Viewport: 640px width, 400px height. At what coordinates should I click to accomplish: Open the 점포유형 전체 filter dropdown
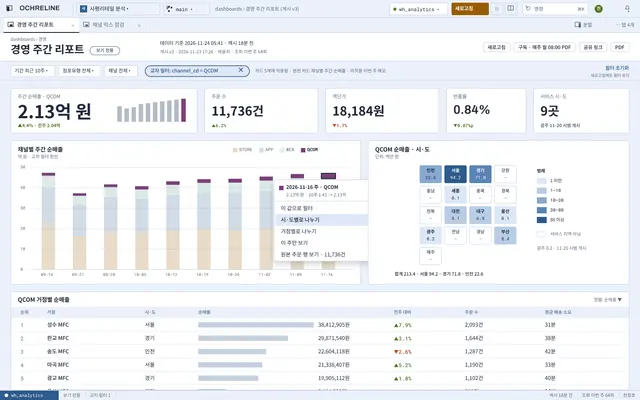point(79,71)
